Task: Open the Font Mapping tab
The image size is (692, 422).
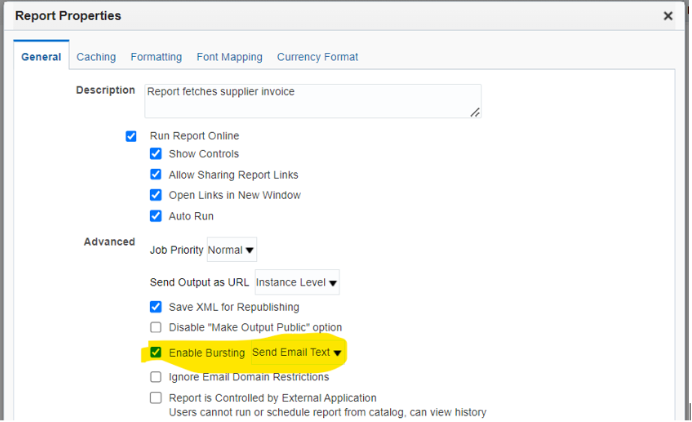Action: coord(229,57)
